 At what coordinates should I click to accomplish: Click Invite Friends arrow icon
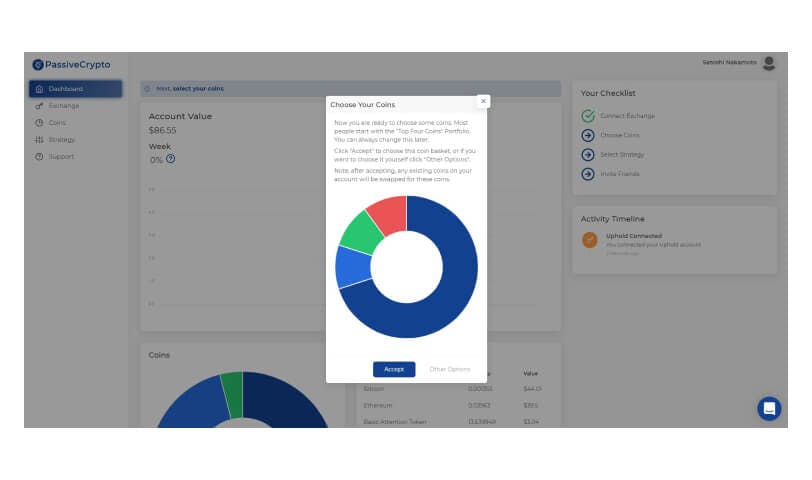[x=588, y=174]
